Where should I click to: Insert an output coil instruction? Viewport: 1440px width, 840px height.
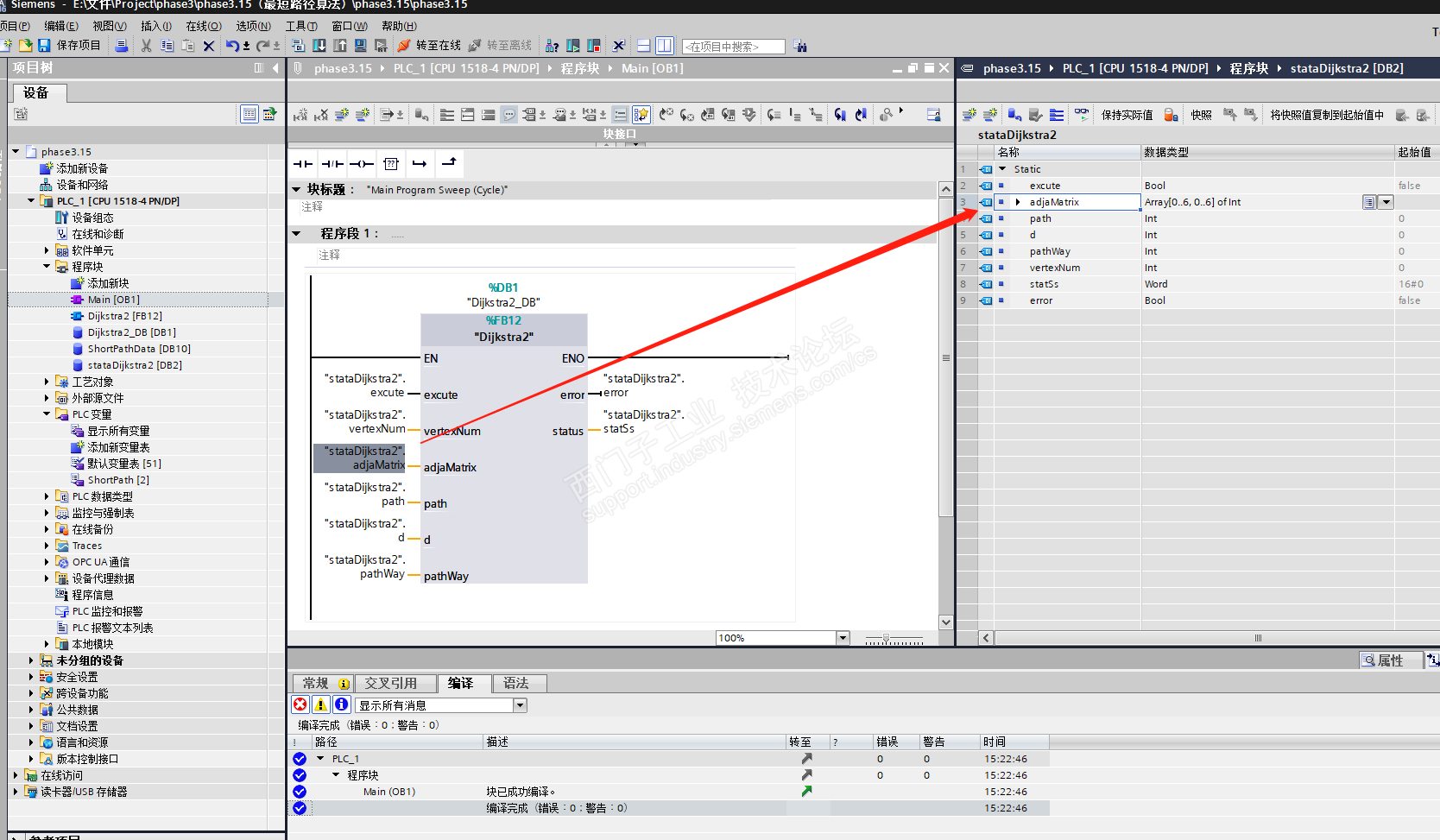click(362, 164)
